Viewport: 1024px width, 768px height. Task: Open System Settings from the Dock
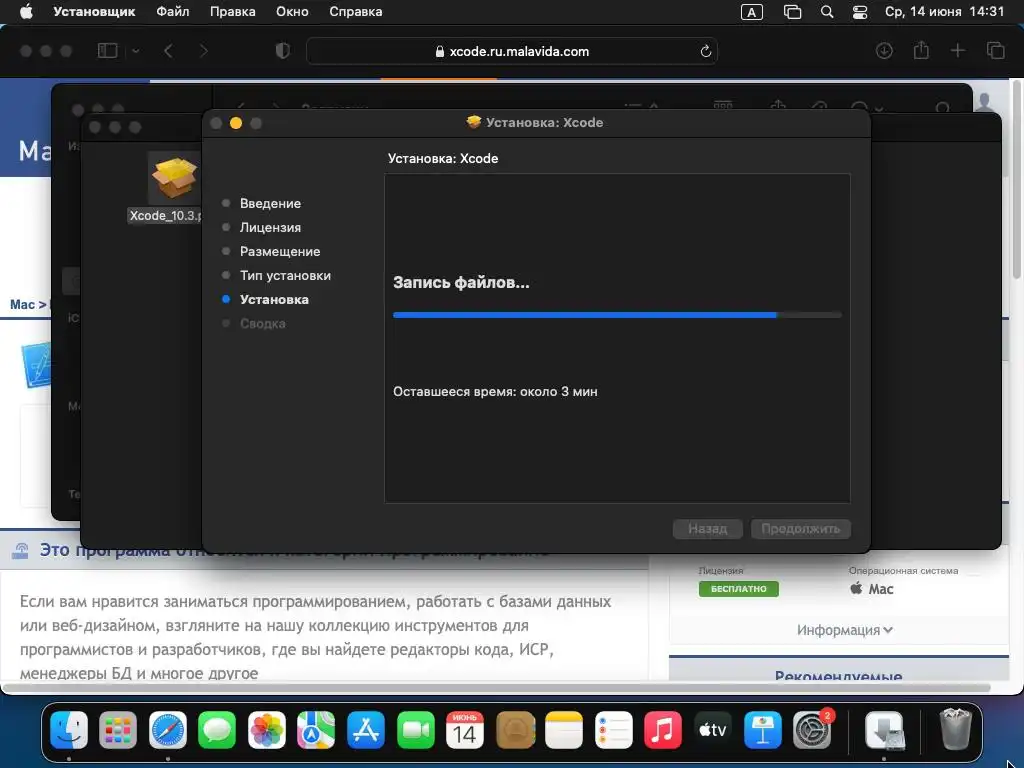tap(812, 729)
